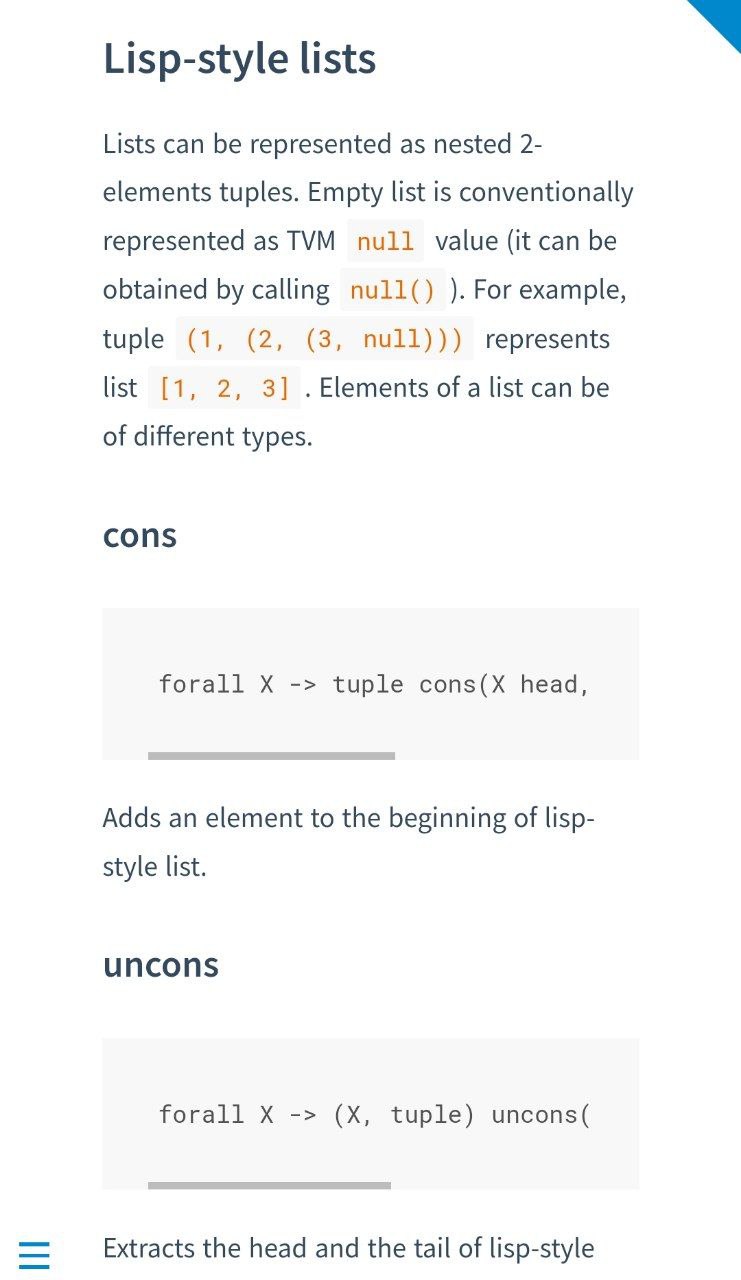Viewport: 741px width, 1280px height.
Task: Click the word "represents" after the tuple example
Action: click(547, 339)
